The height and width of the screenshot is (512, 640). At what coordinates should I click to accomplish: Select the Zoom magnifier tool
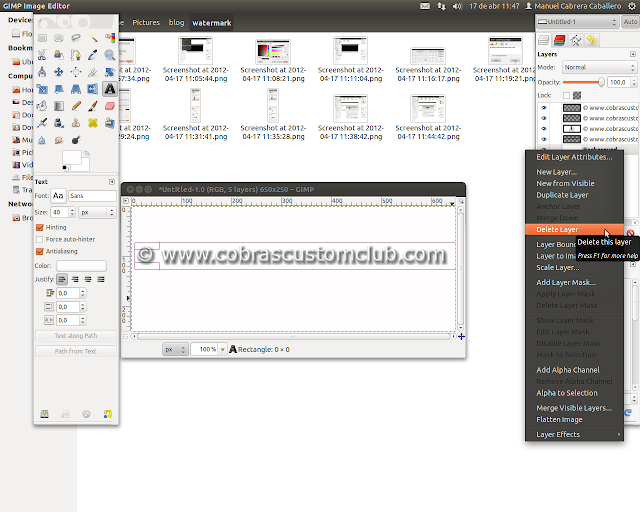coord(110,55)
